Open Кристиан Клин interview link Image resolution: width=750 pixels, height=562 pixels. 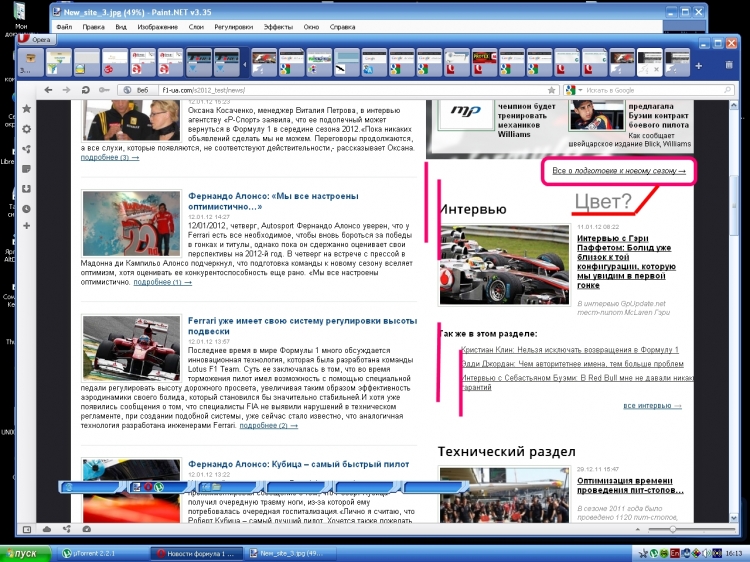tap(570, 350)
